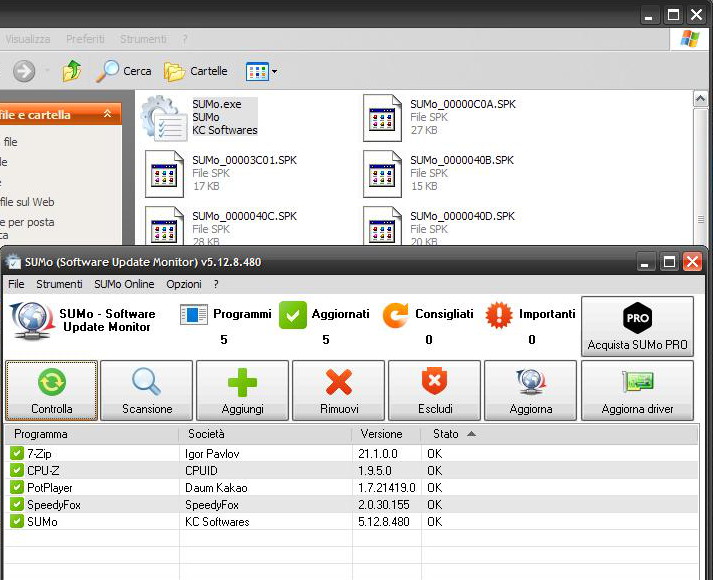713x580 pixels.
Task: Select version 2.0.30.155 cell
Action: pos(384,505)
